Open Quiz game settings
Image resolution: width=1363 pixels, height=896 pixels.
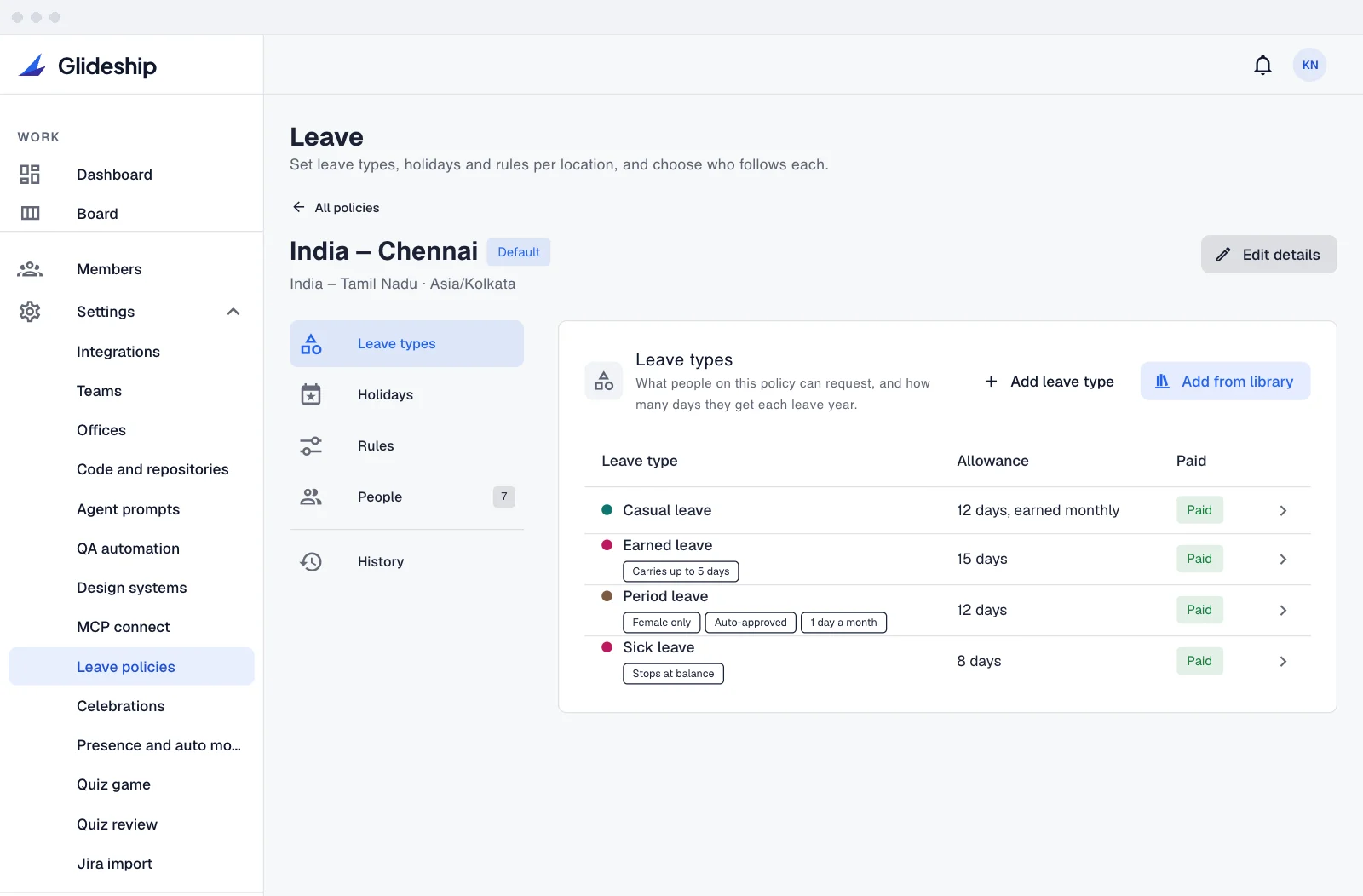click(x=131, y=784)
